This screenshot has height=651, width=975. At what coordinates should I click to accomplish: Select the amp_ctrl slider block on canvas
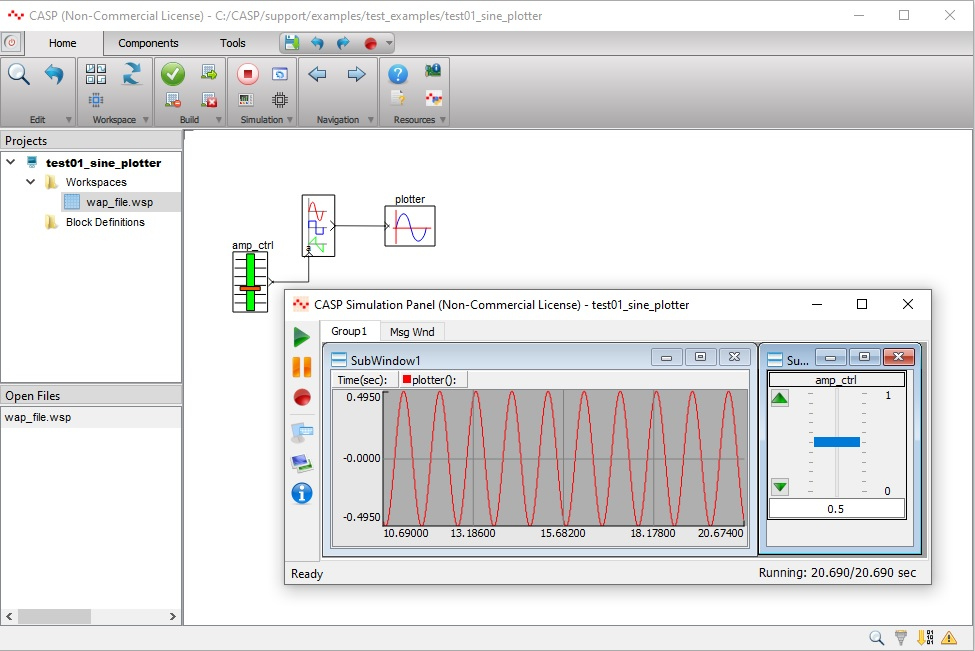pos(250,282)
